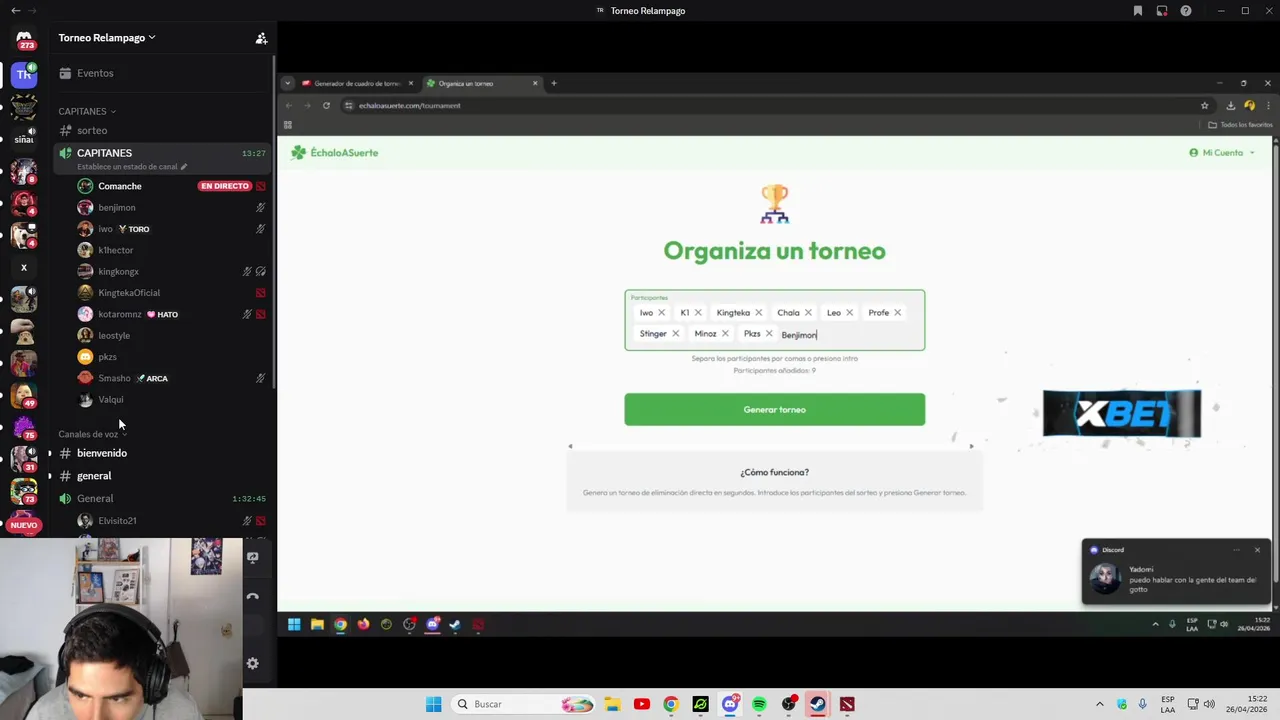The width and height of the screenshot is (1280, 720).
Task: Bookmark page with the star icon
Action: tap(1205, 105)
